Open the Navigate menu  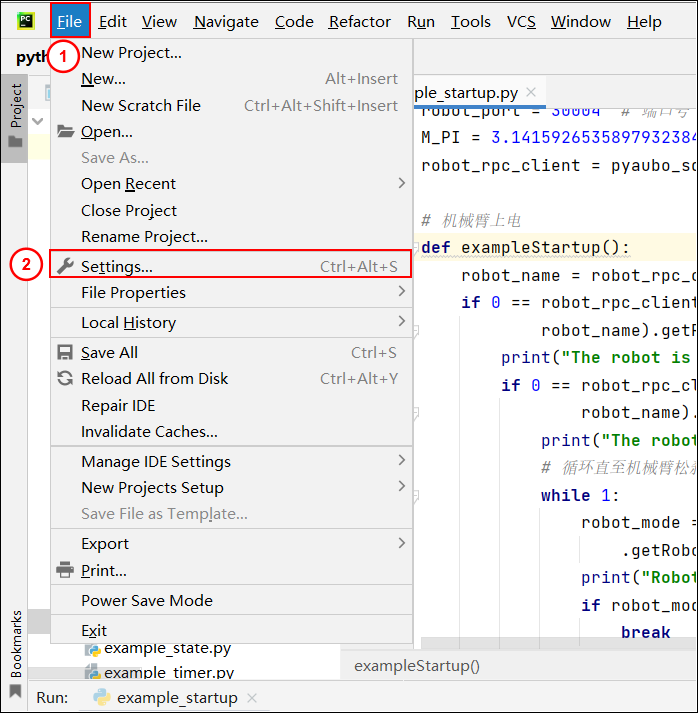226,21
